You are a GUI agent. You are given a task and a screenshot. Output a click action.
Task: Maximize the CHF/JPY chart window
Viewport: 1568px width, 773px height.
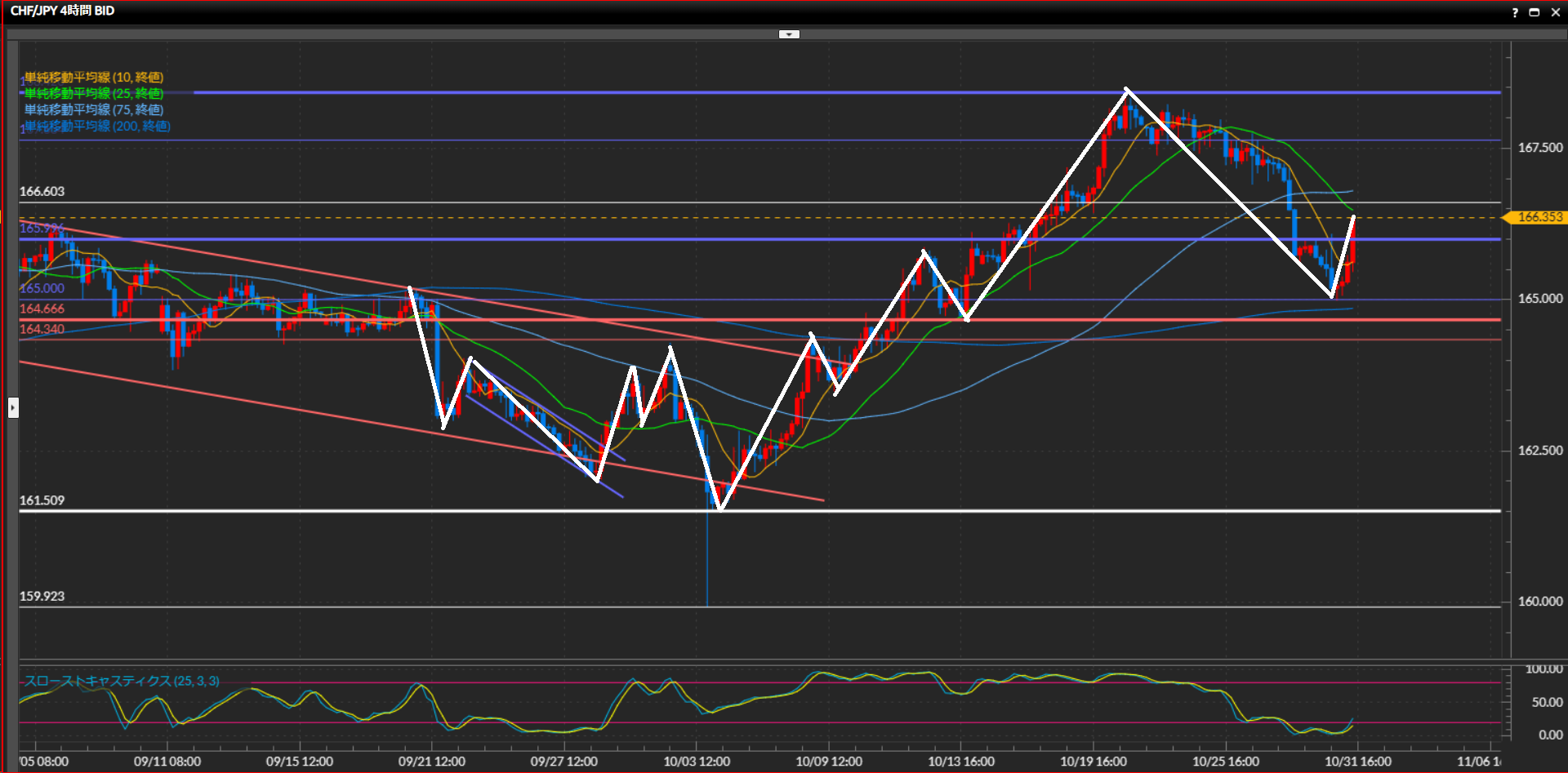tap(1535, 12)
